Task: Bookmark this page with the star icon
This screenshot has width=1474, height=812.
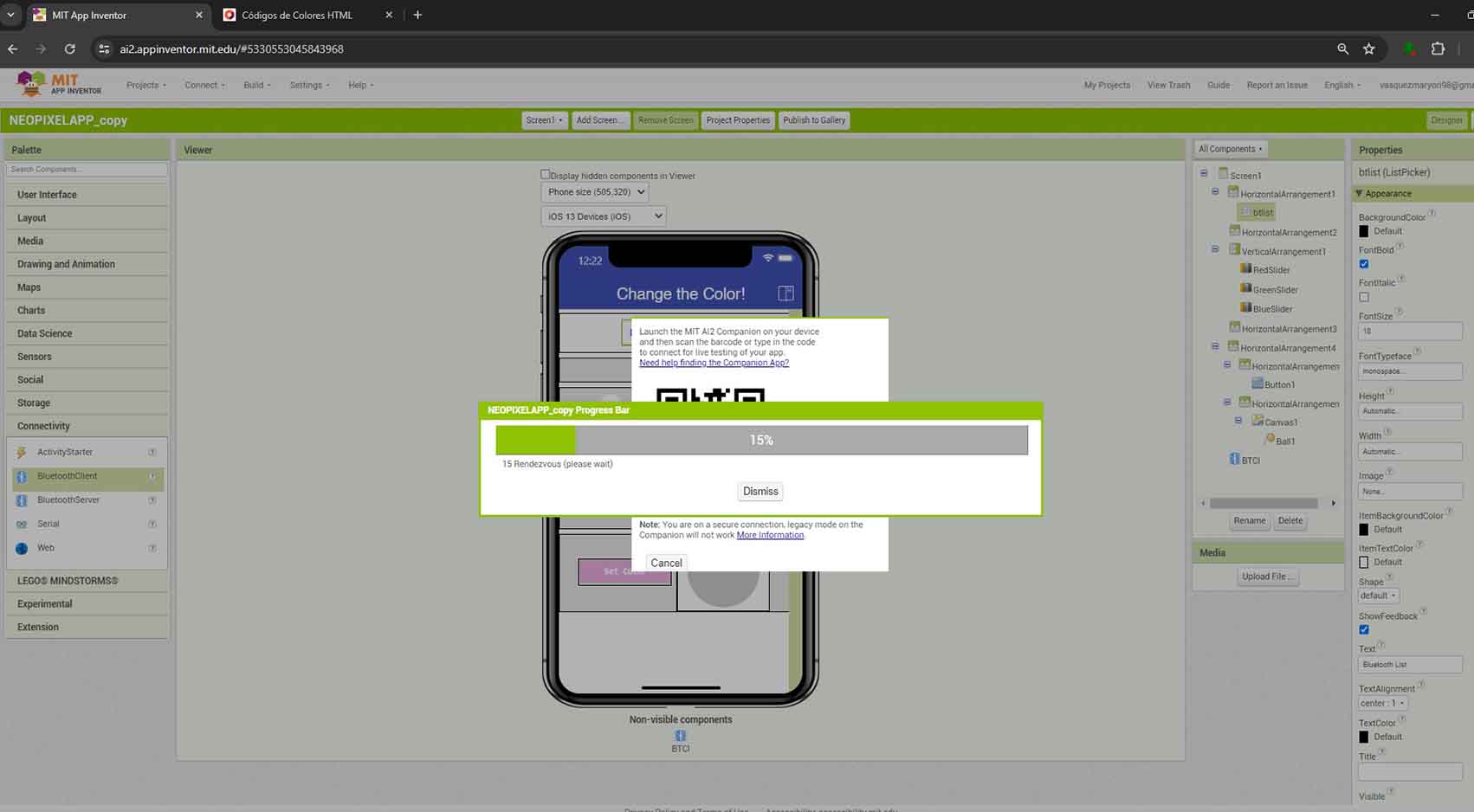Action: coord(1369,49)
